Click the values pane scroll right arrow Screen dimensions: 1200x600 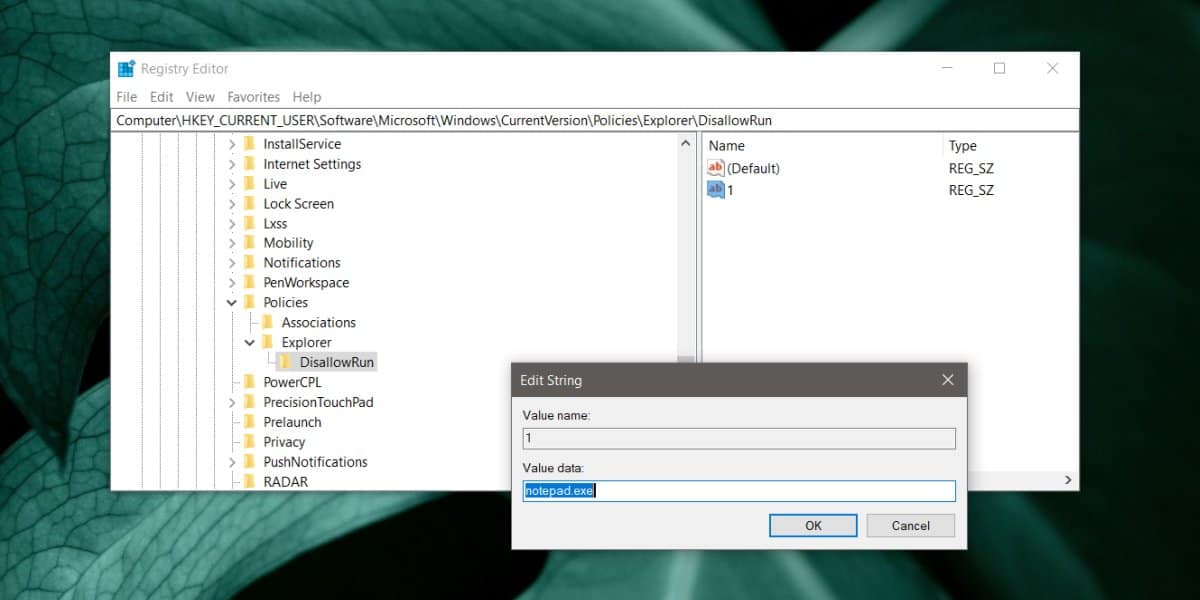1069,481
